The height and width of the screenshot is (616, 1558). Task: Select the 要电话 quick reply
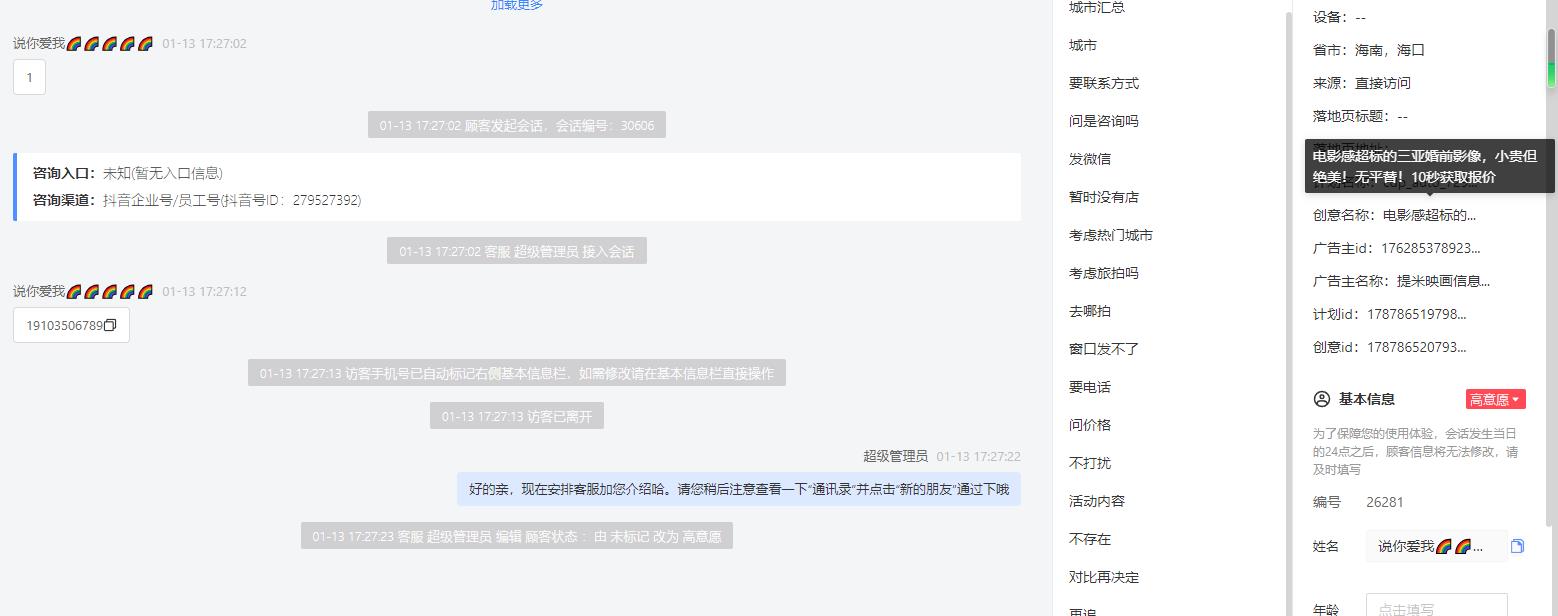(1090, 387)
